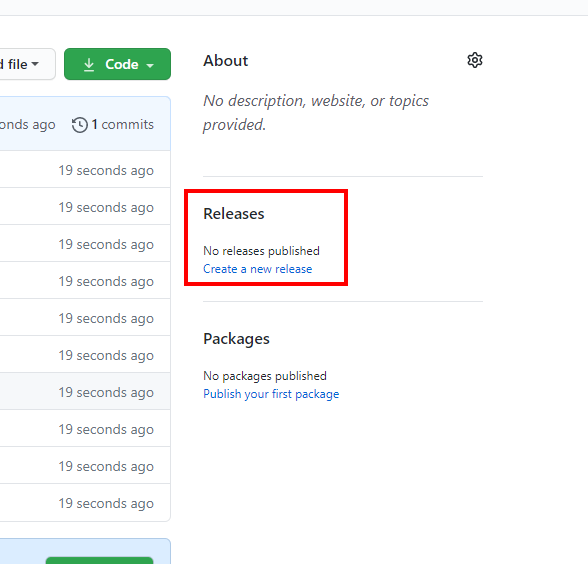
Task: Click the commits history clock icon
Action: 80,125
